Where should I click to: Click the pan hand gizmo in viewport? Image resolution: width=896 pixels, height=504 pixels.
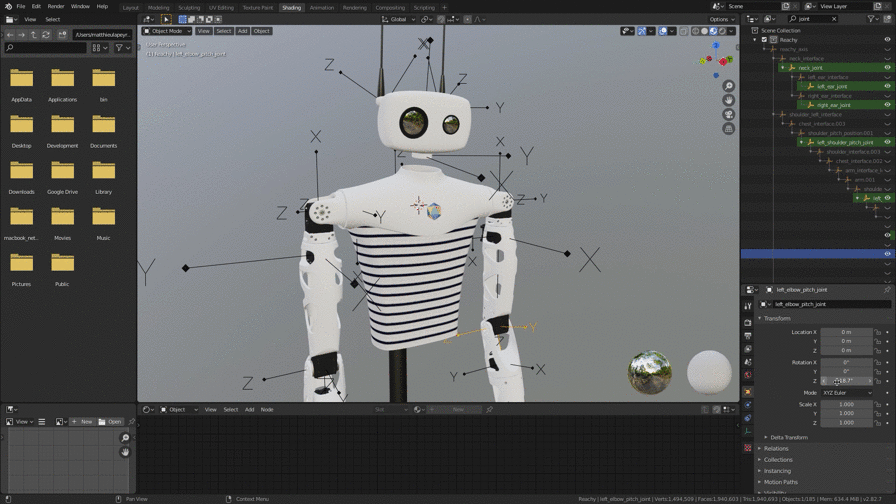729,100
